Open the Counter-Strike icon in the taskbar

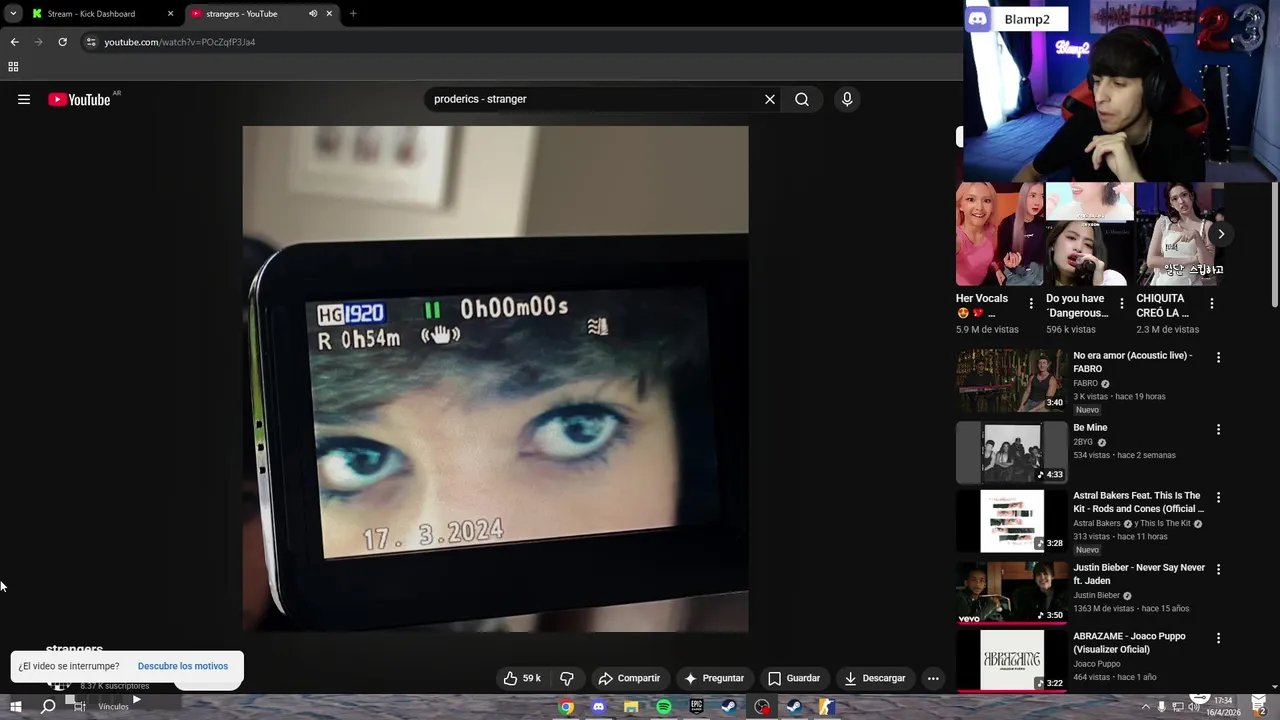[826, 707]
